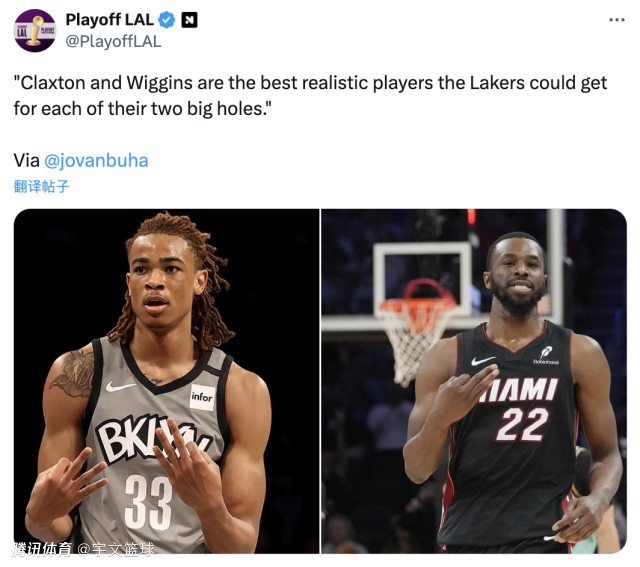The height and width of the screenshot is (567, 640).
Task: Open the Playoff LAL profile avatar
Action: pyautogui.click(x=35, y=31)
